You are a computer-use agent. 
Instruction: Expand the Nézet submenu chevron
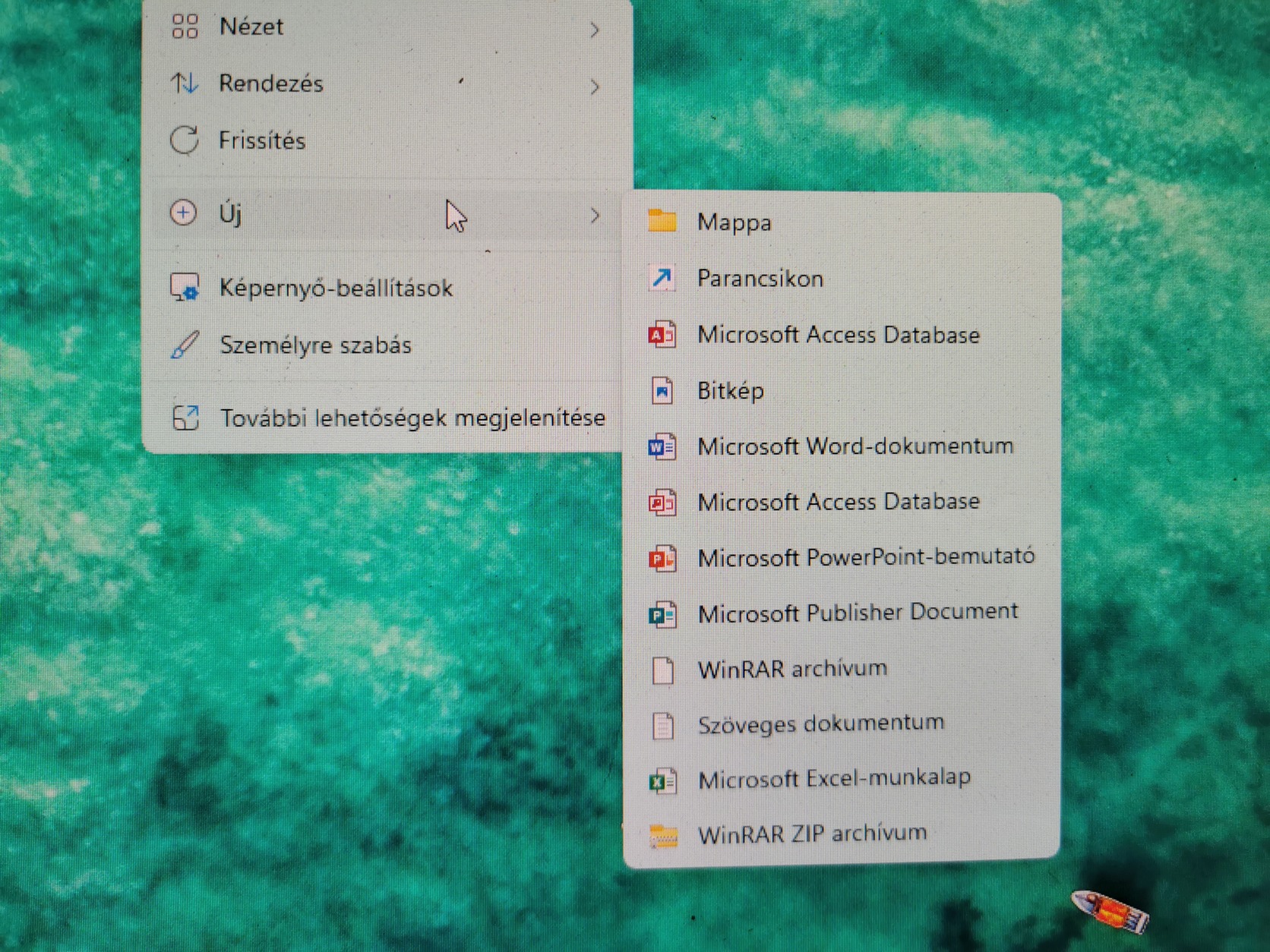pos(595,30)
